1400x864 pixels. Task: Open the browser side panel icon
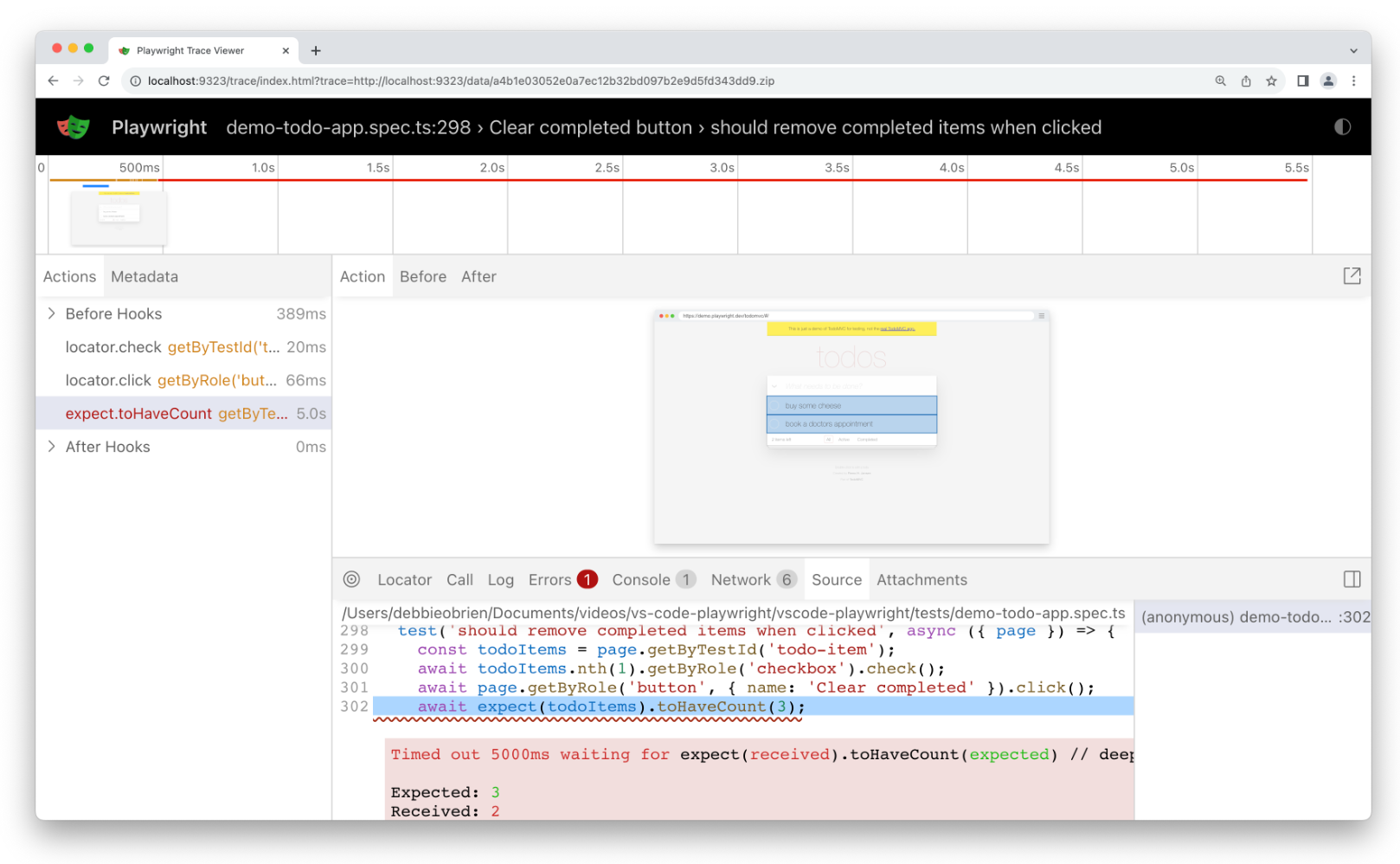point(1302,81)
